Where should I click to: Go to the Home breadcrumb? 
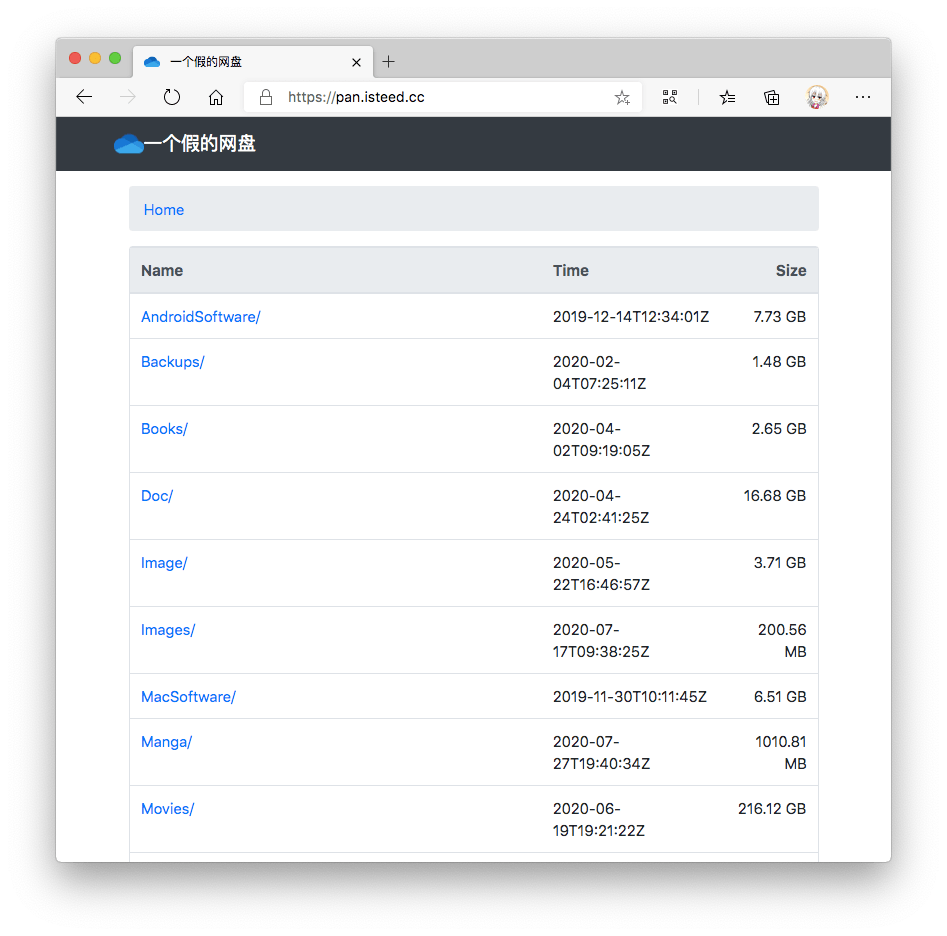[164, 210]
